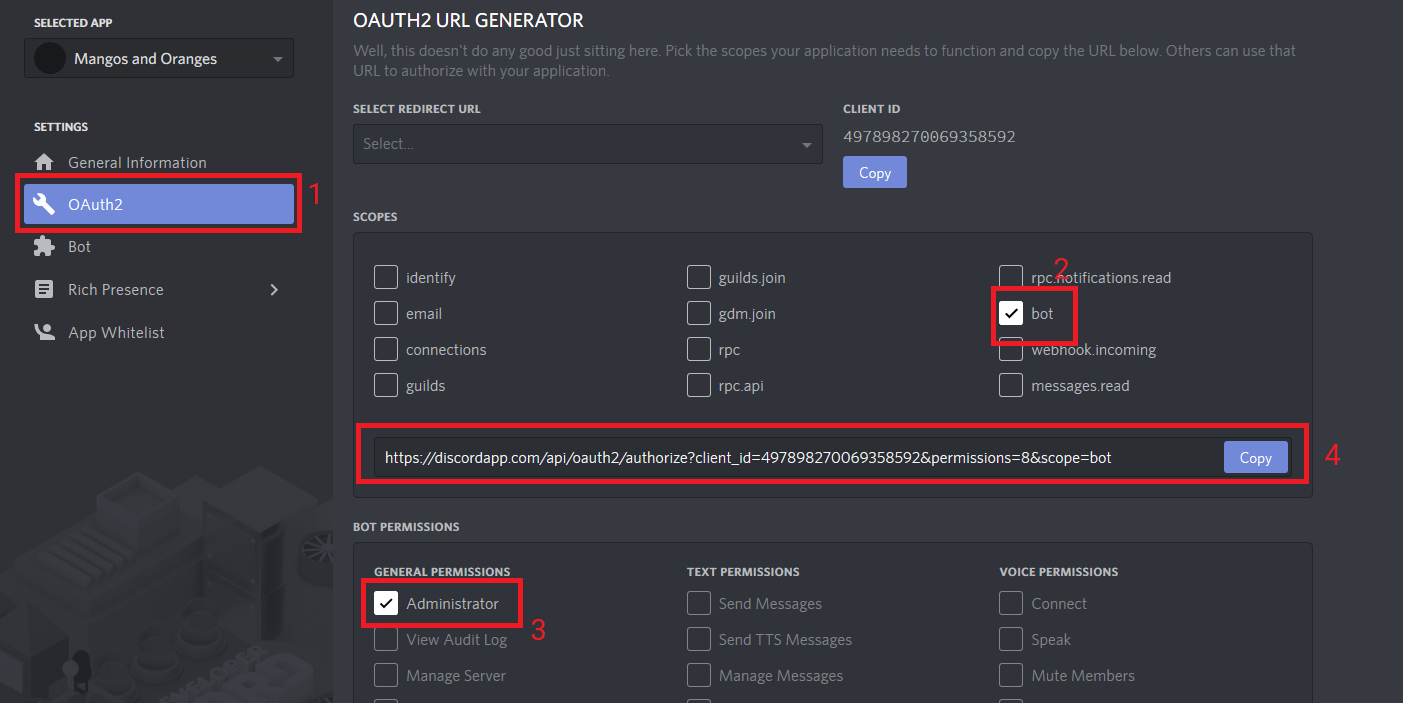Open the General Information home icon
This screenshot has width=1403, height=703.
point(44,162)
